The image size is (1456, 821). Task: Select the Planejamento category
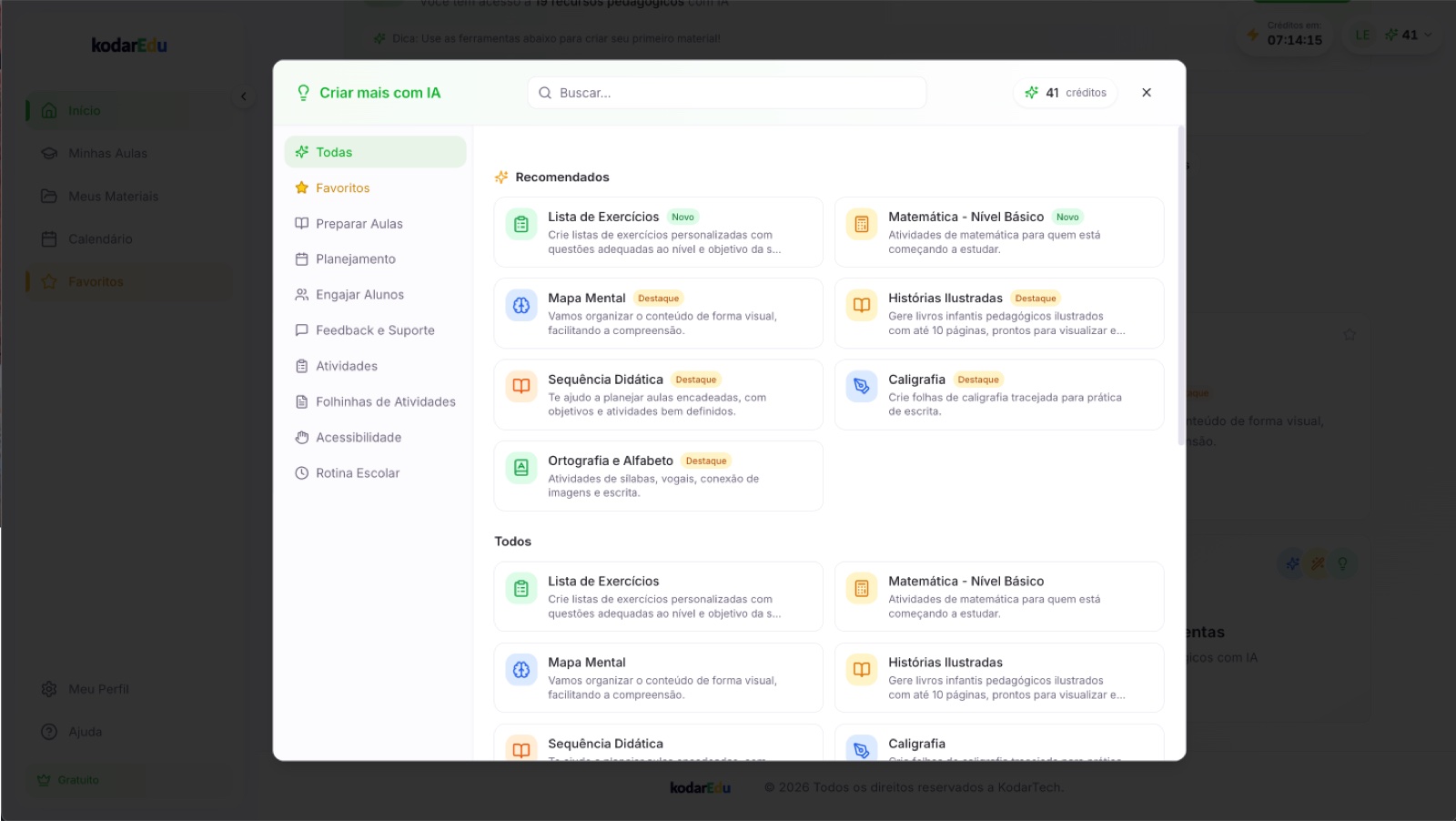[x=375, y=258]
